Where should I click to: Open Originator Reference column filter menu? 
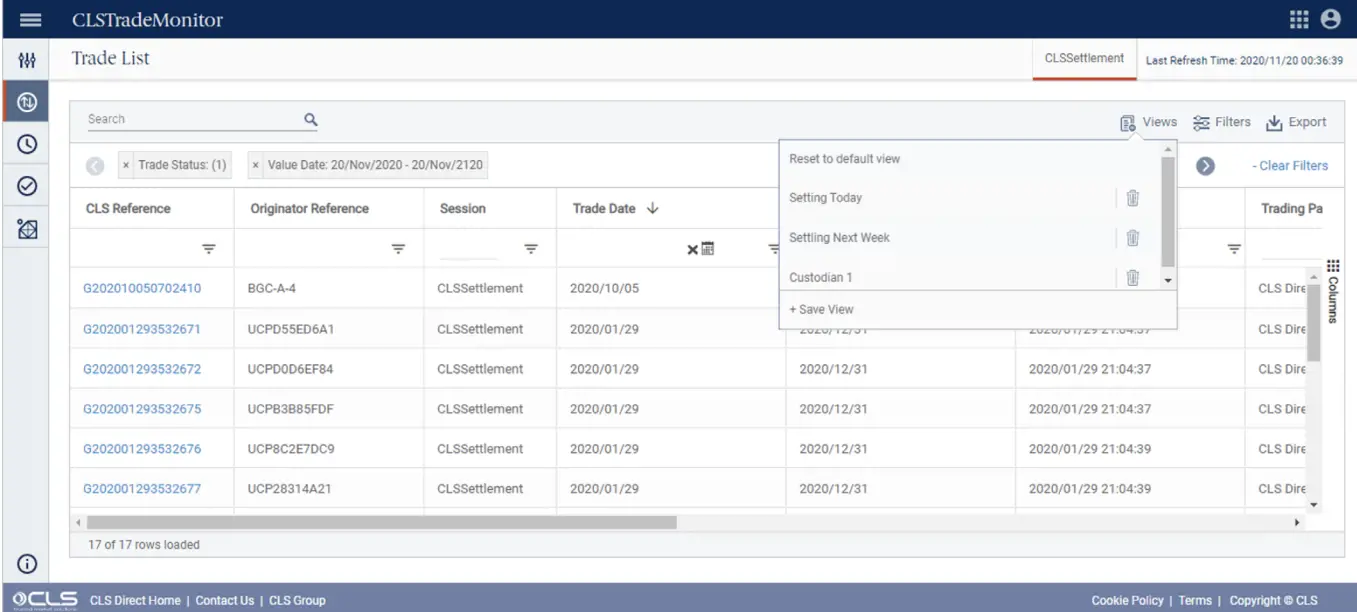coord(398,249)
